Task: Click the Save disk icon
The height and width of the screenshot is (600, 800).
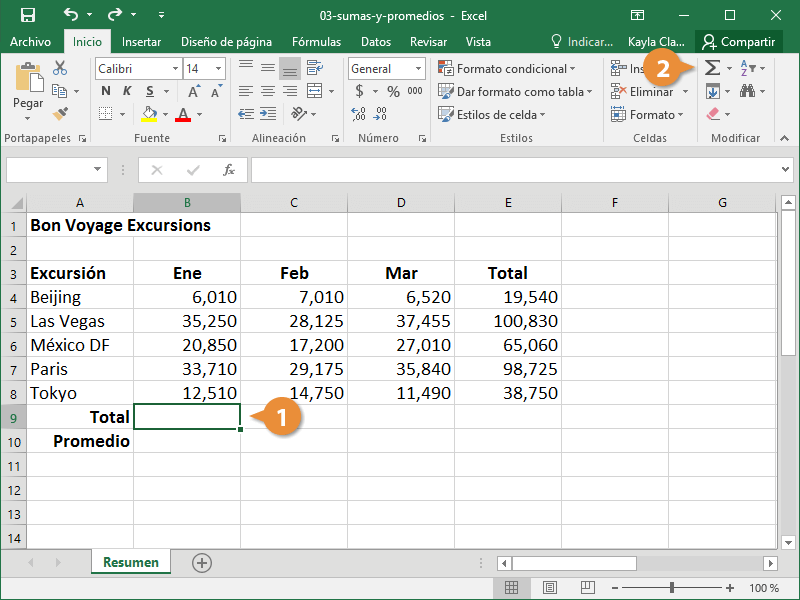Action: pyautogui.click(x=27, y=15)
